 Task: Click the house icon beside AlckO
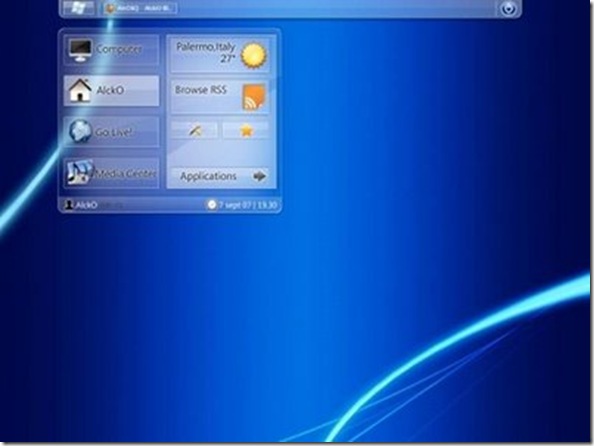pos(80,90)
